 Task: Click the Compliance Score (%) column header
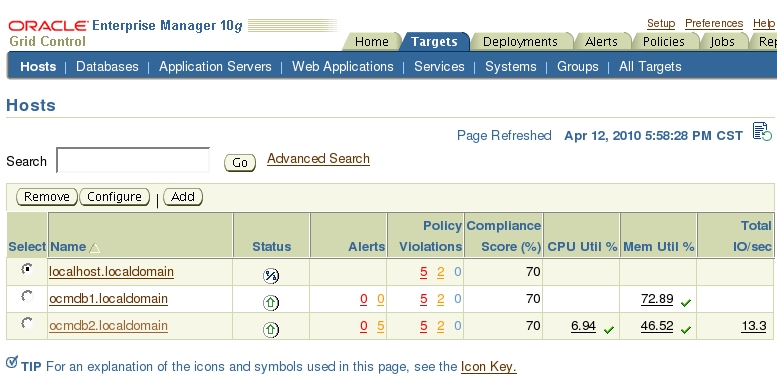[503, 236]
